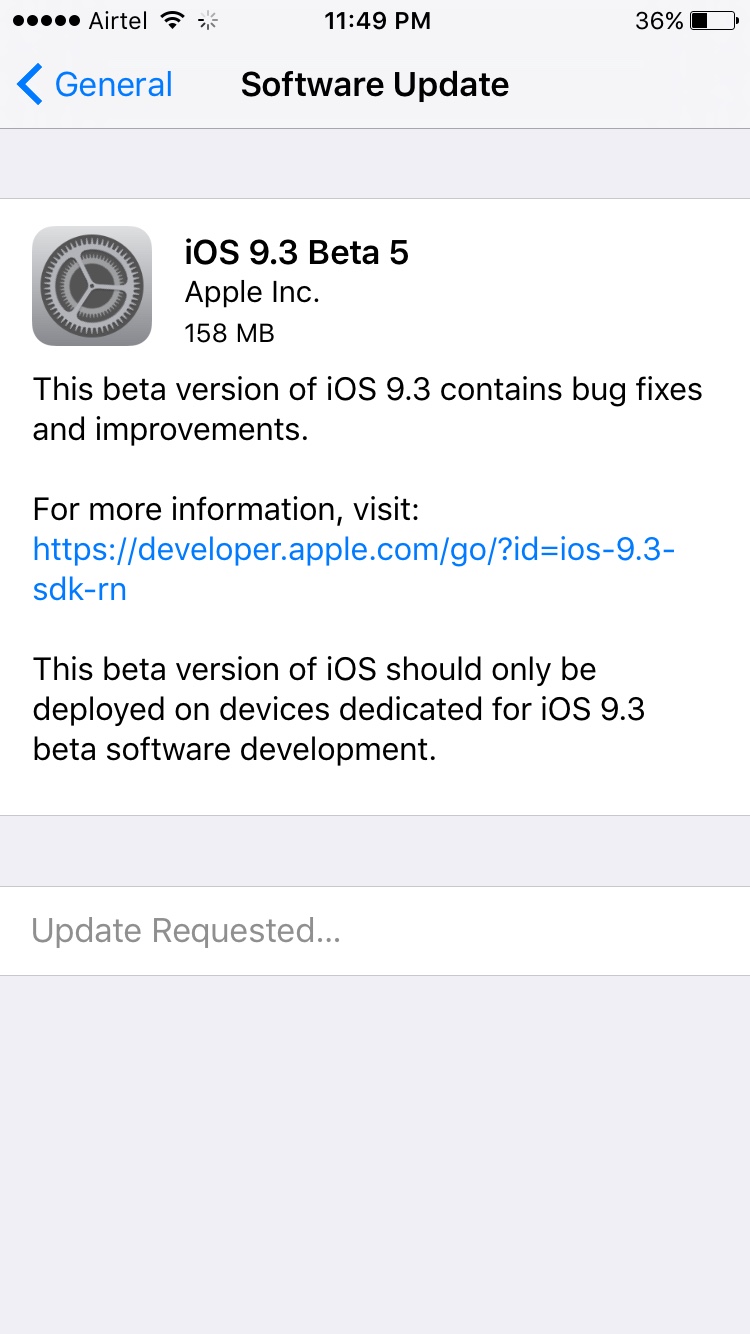Viewport: 750px width, 1334px height.
Task: Tap the 36% battery percentage text
Action: pyautogui.click(x=659, y=21)
